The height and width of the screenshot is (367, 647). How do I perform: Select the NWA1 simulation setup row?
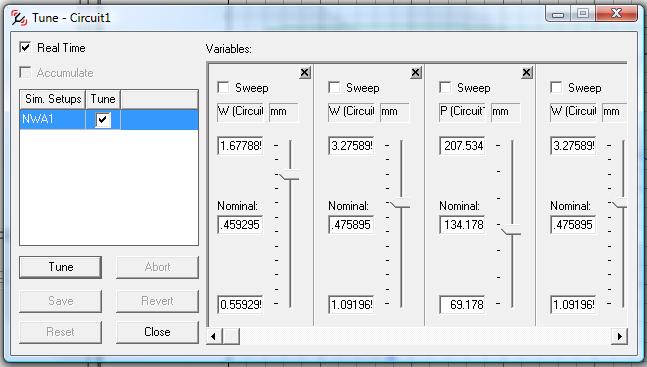coord(109,120)
